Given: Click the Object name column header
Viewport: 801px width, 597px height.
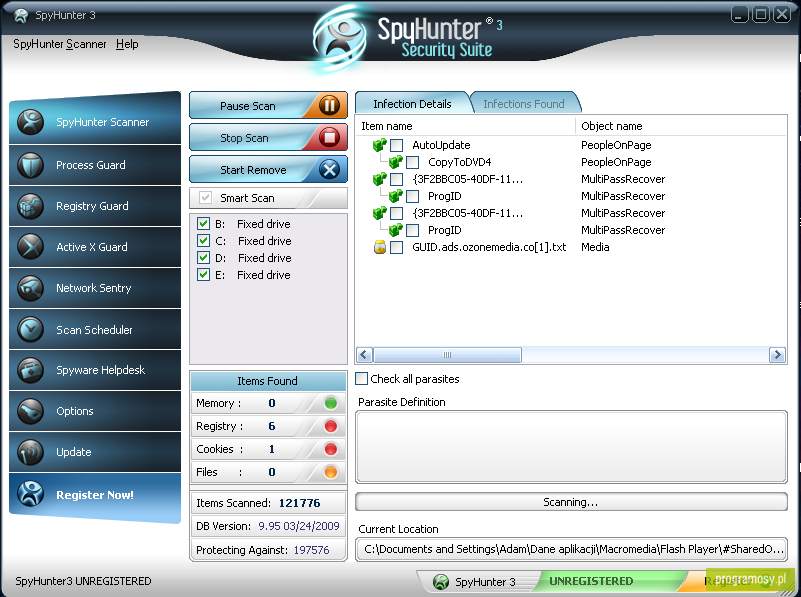Looking at the screenshot, I should click(680, 126).
